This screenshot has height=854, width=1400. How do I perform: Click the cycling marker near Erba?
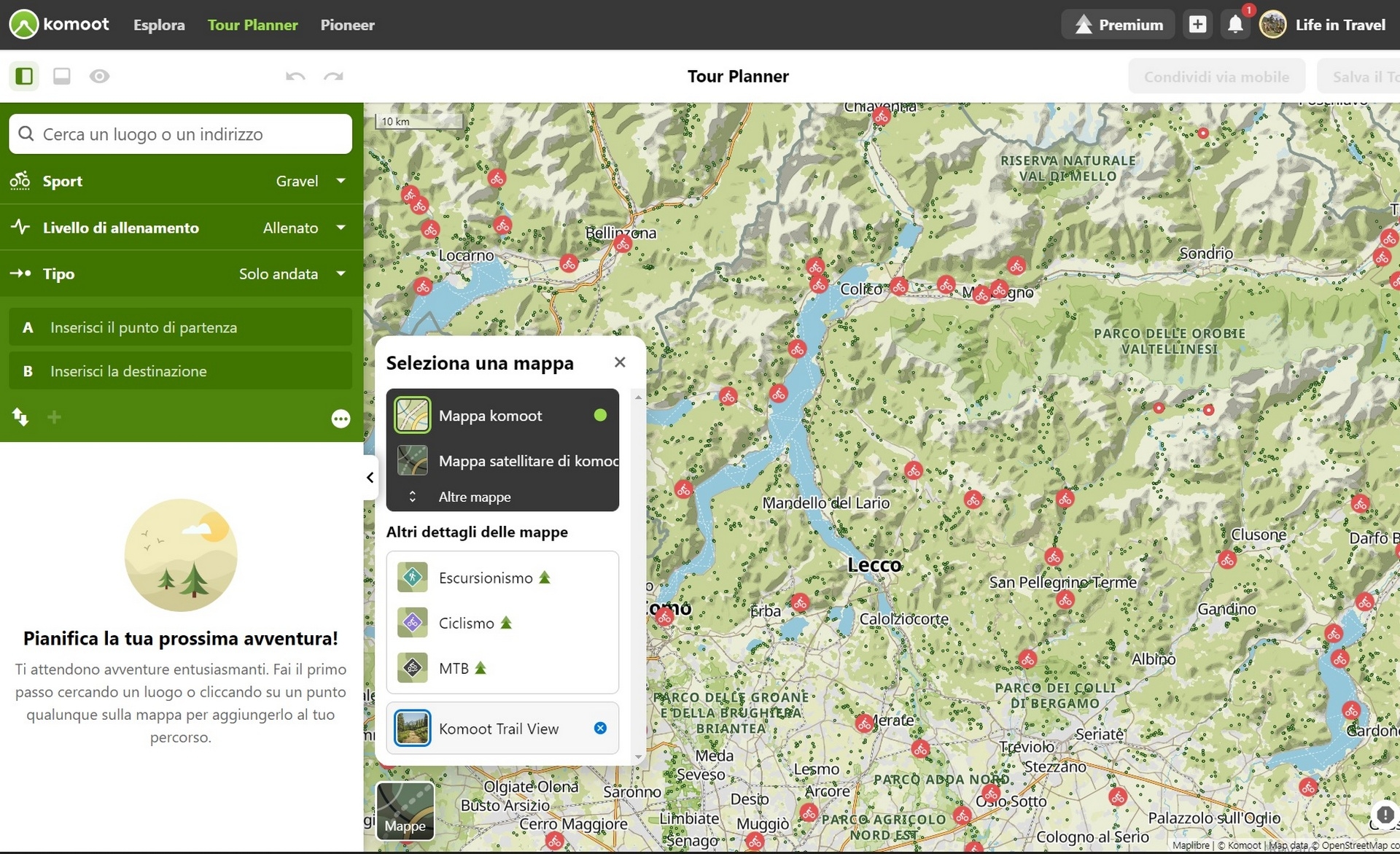(801, 602)
